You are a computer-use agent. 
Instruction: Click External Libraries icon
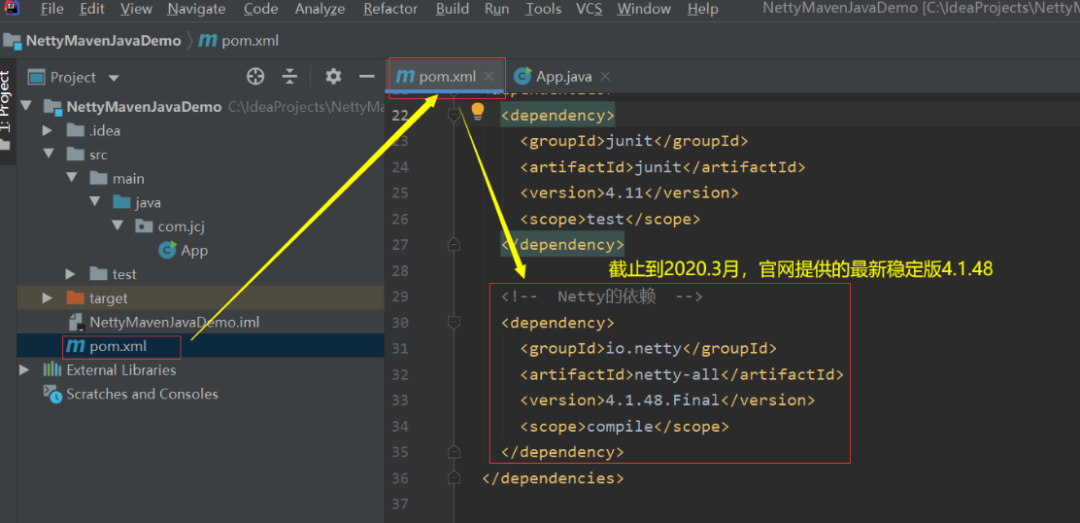[52, 370]
